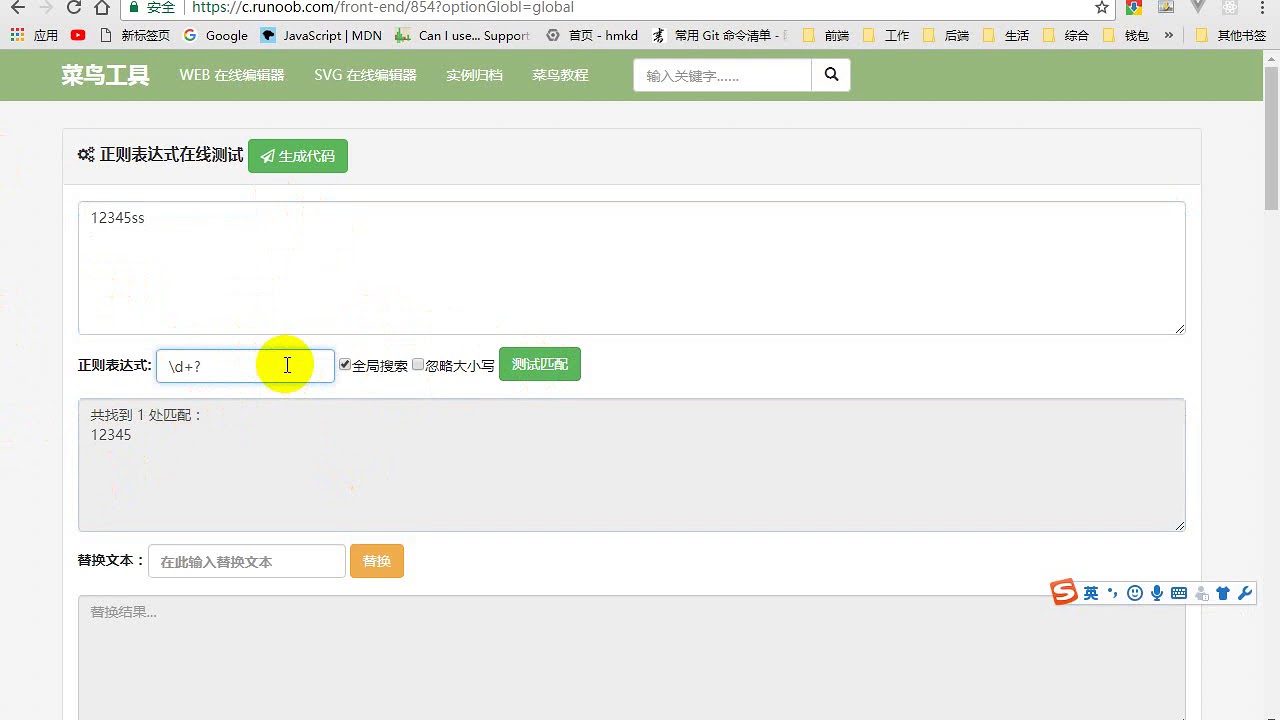The width and height of the screenshot is (1280, 720).
Task: Toggle Sogou punctuation mode icon
Action: click(1113, 593)
